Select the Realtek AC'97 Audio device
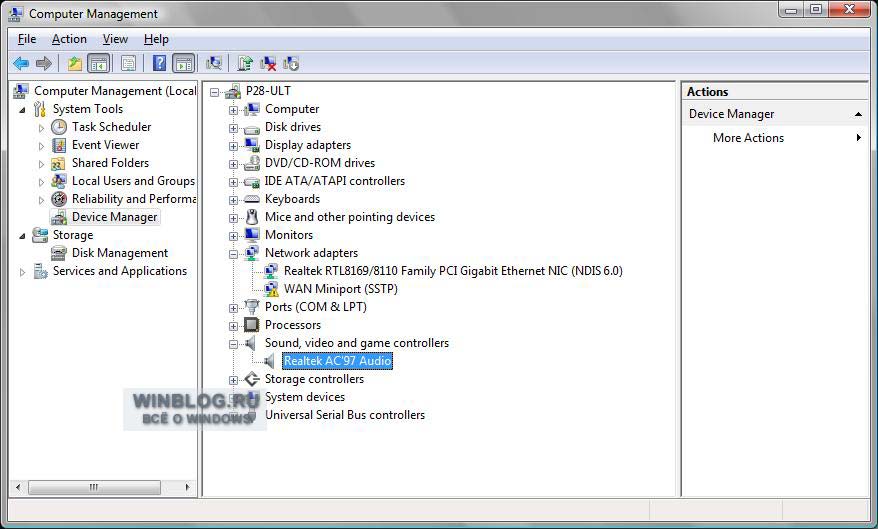Viewport: 878px width, 529px height. click(337, 361)
